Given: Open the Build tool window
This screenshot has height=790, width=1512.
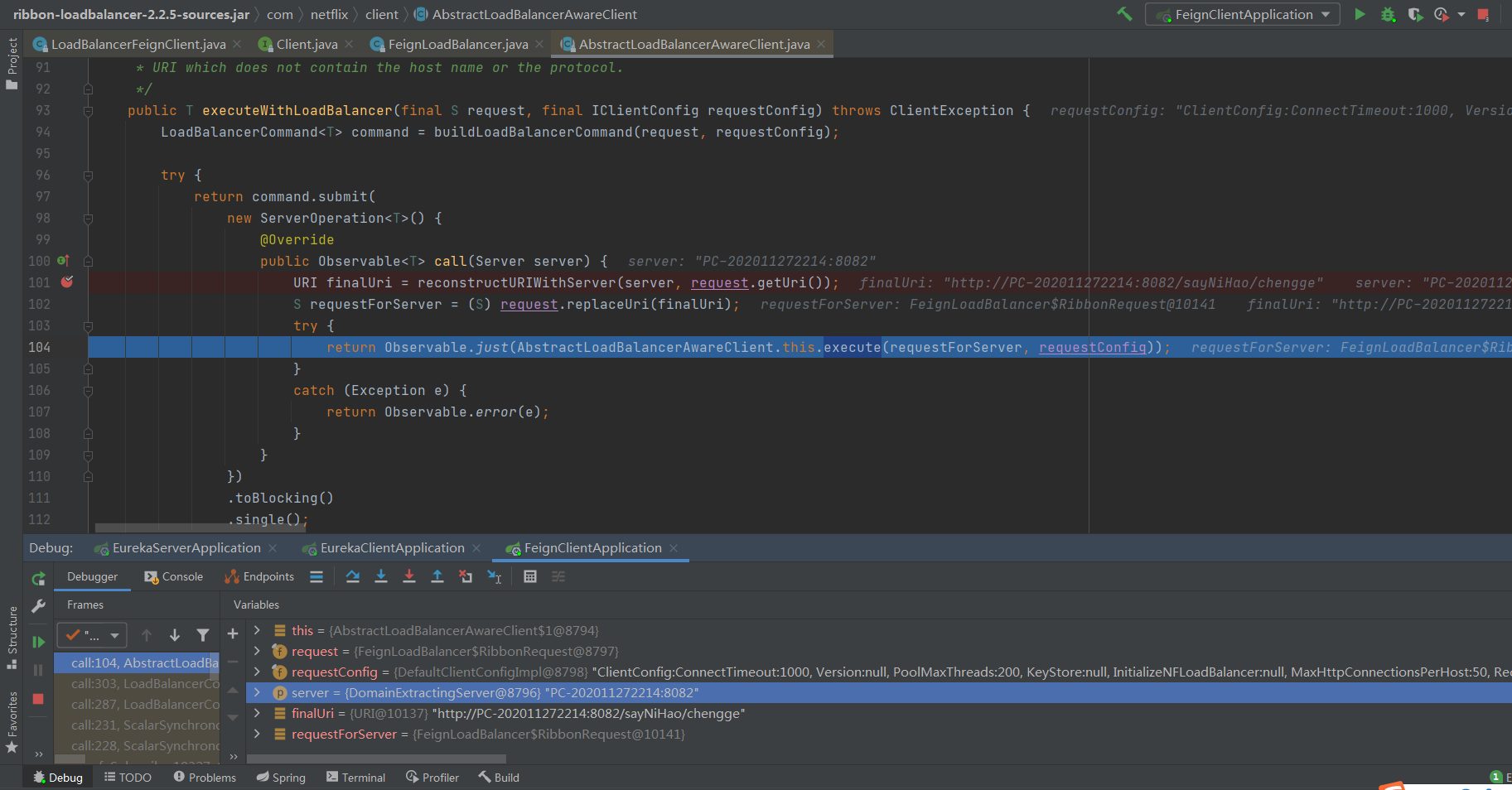Looking at the screenshot, I should click(499, 778).
